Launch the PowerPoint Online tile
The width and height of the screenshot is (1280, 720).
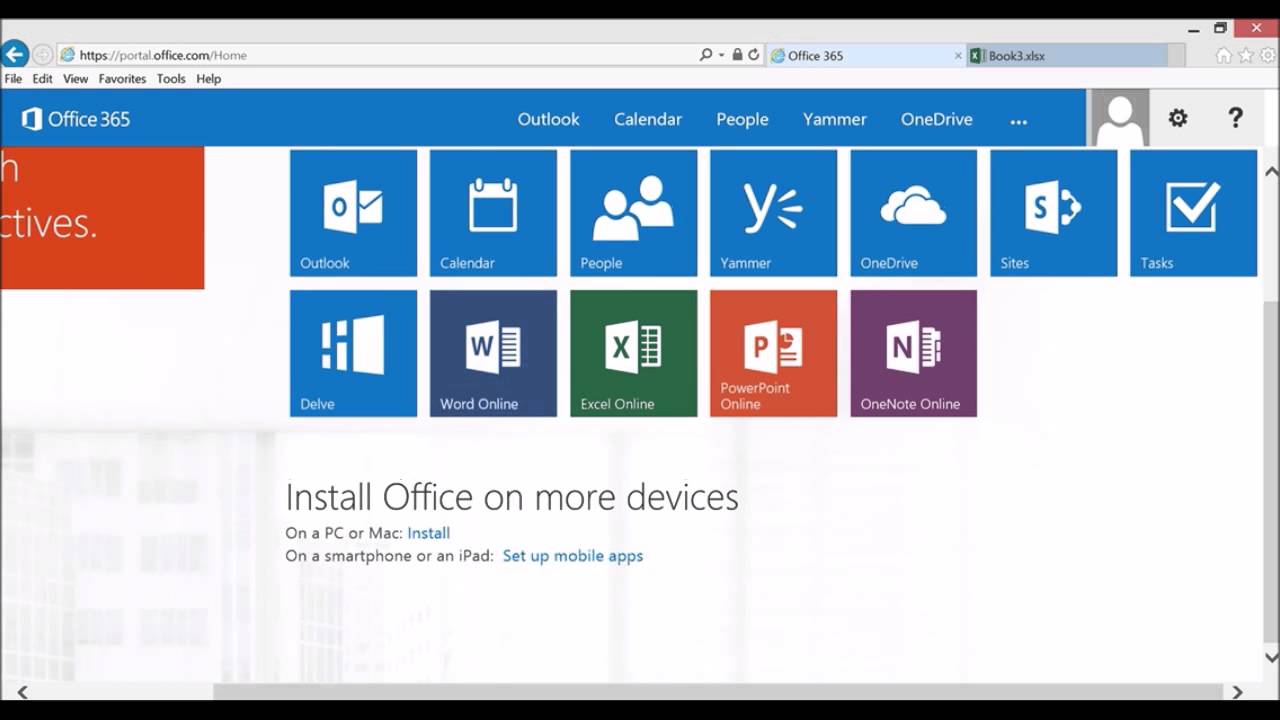tap(773, 353)
